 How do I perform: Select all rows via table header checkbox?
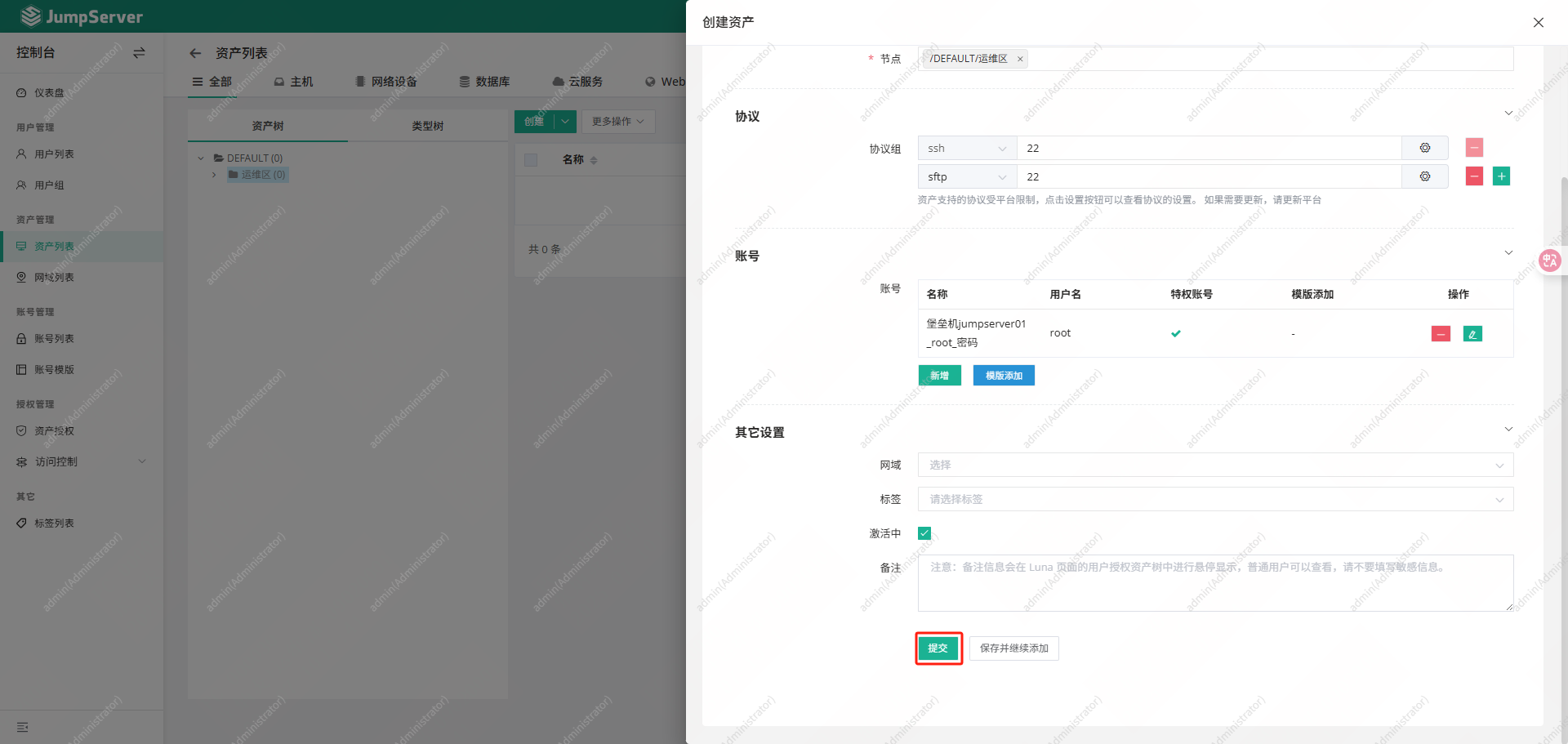[531, 160]
